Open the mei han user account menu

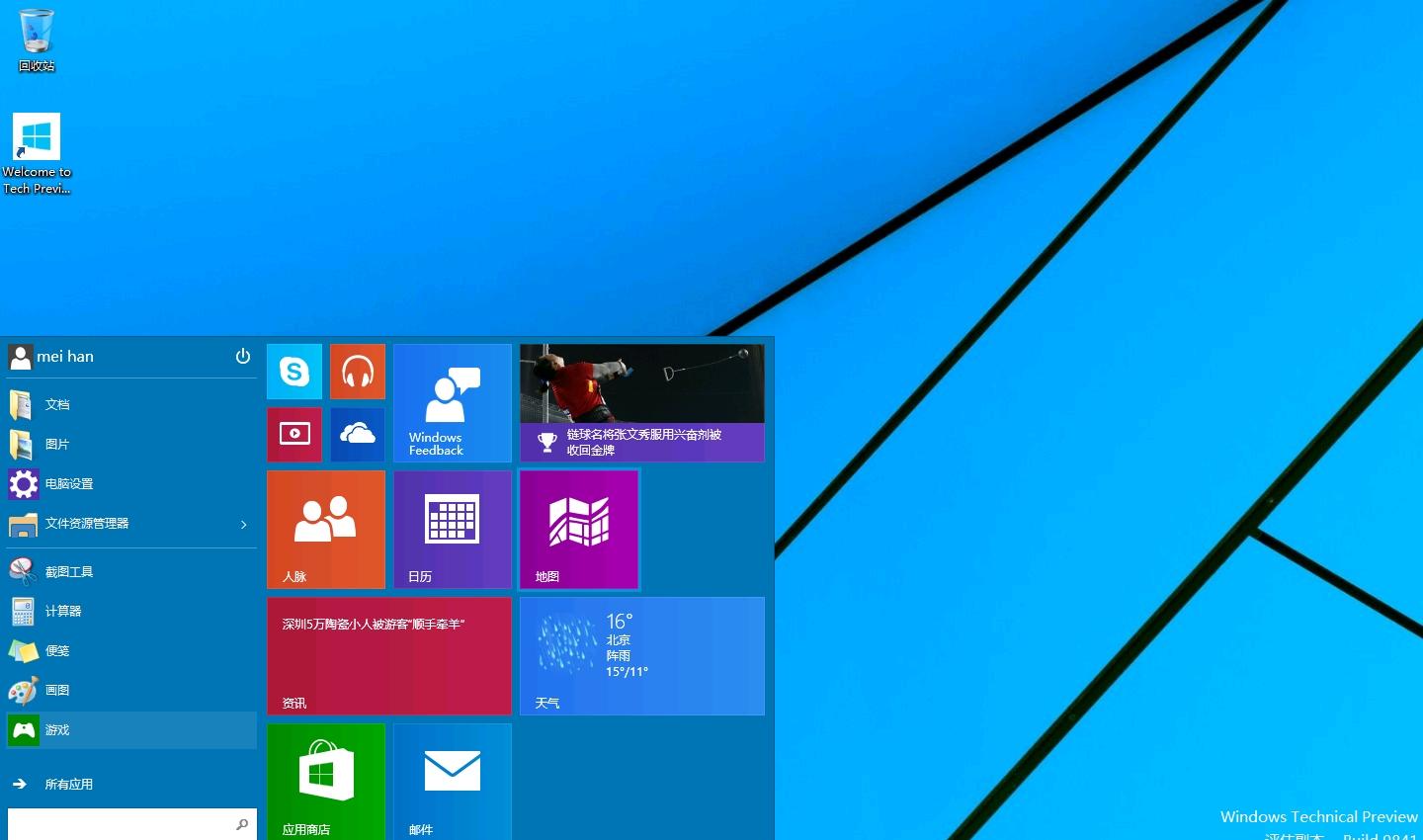click(x=51, y=357)
